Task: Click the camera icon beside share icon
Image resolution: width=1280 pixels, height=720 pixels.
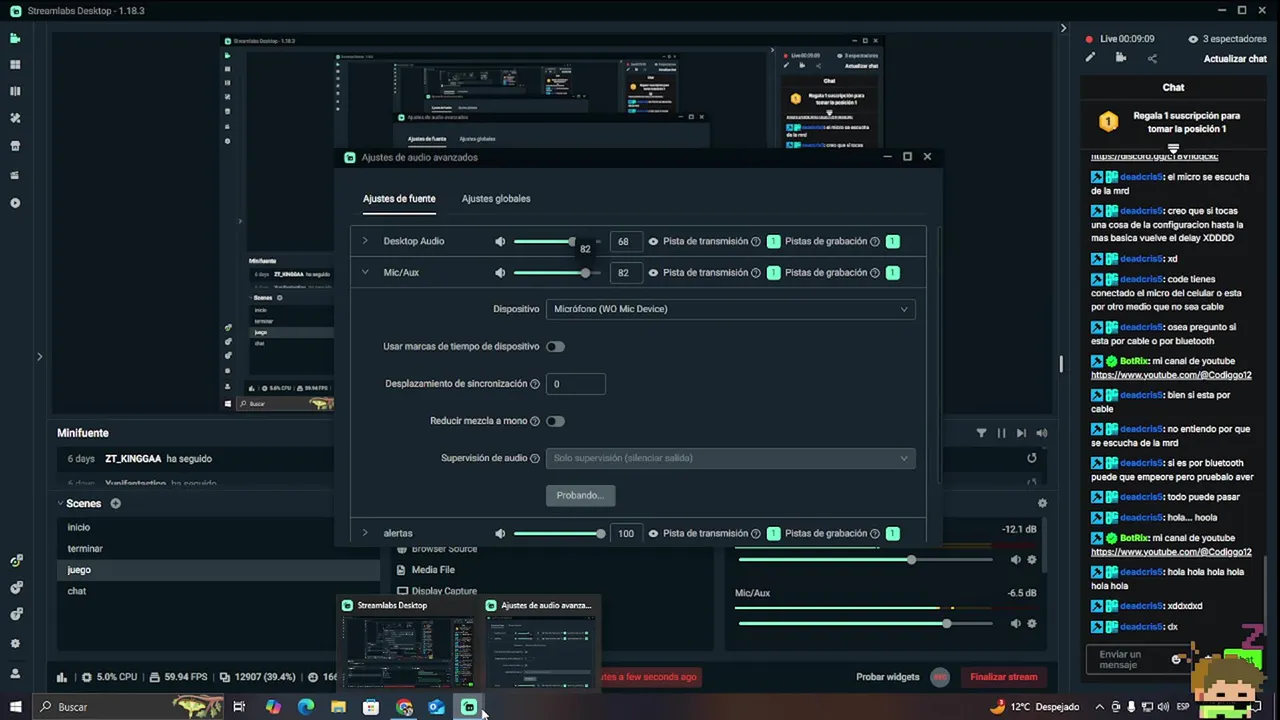Action: click(1121, 58)
